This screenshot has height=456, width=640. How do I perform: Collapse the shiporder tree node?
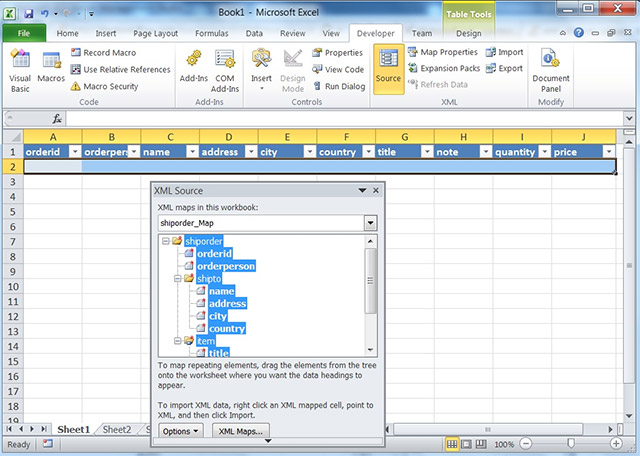coord(166,241)
